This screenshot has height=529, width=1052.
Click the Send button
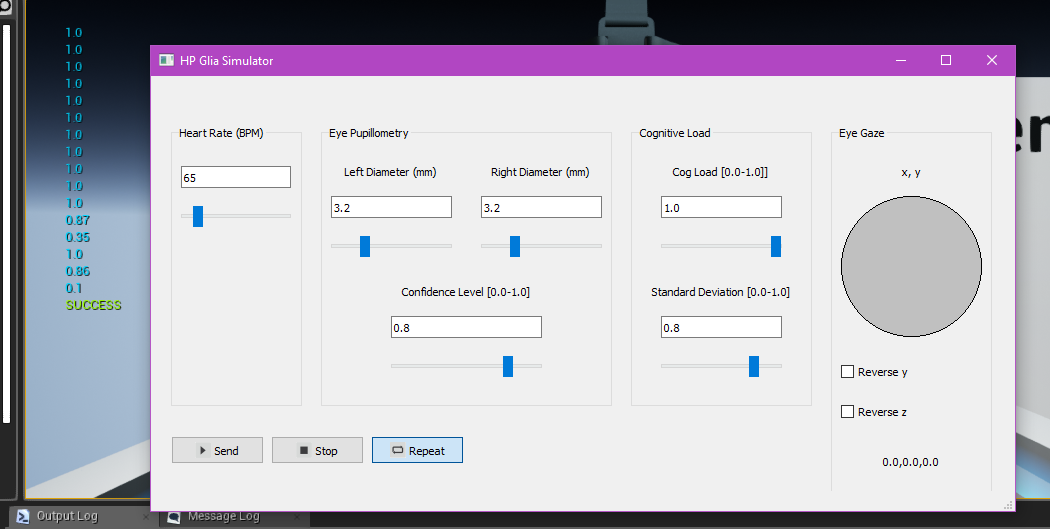[217, 450]
